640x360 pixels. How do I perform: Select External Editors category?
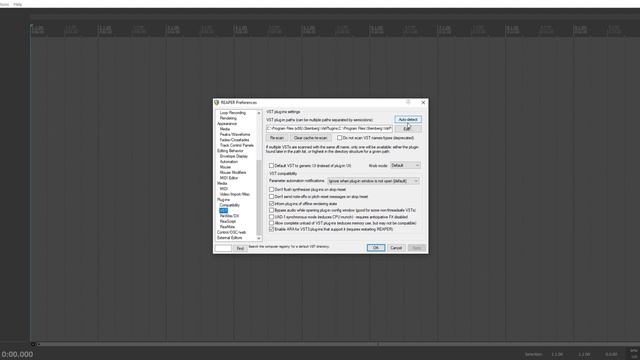(229, 238)
